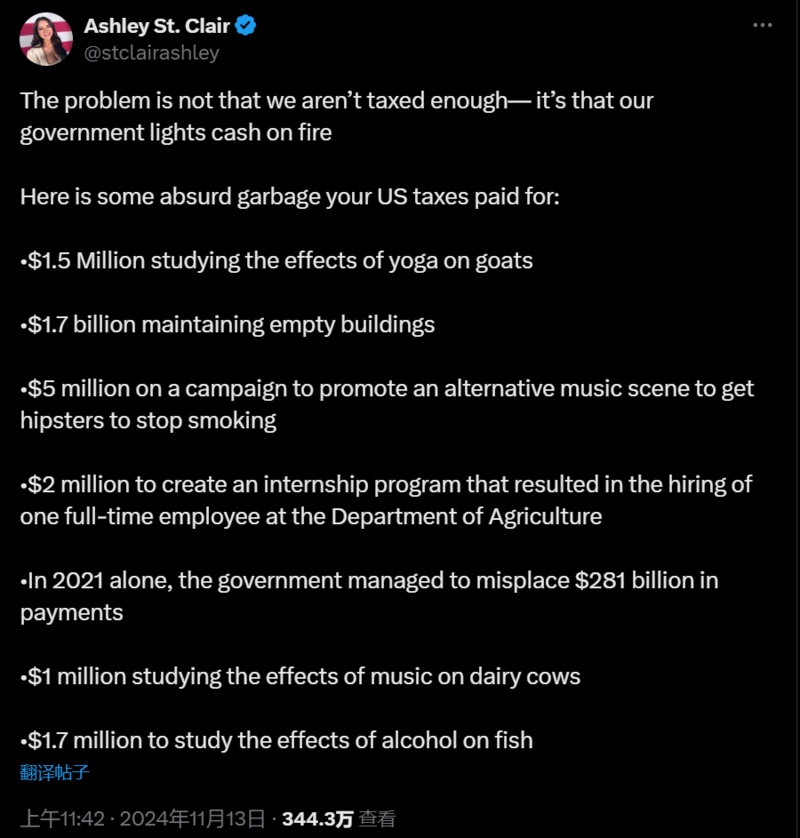This screenshot has height=838, width=800.
Task: Click the 'absurd garbage your US taxes' sentence
Action: point(290,197)
